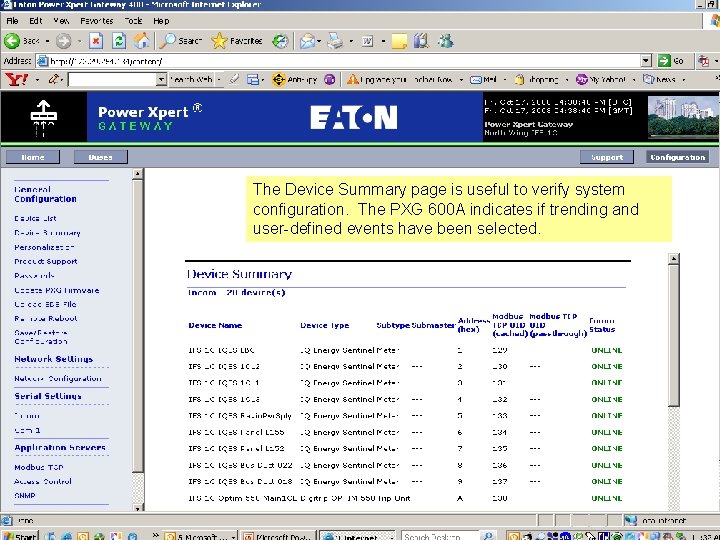Click the My Yahoo toolbar button
This screenshot has height=540, width=720.
click(601, 79)
